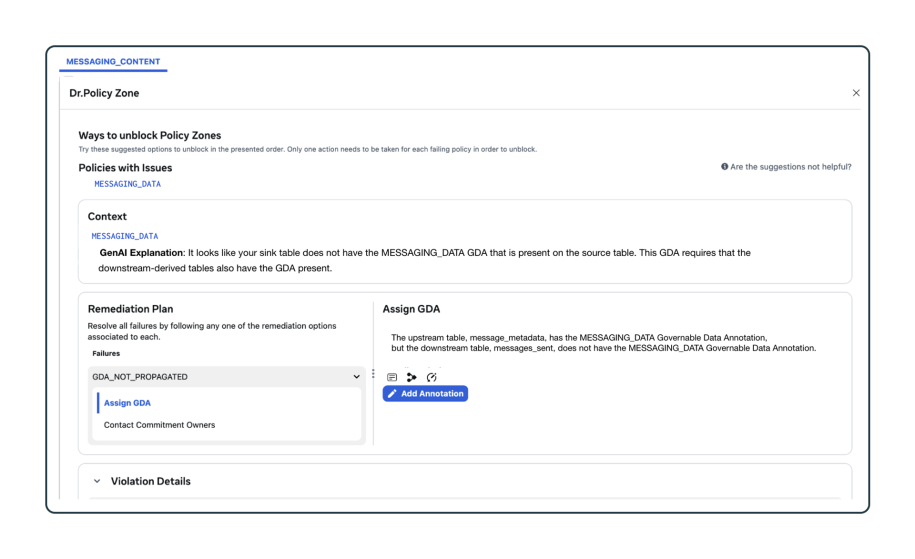Click the pencil icon on Add Annotation

coord(393,394)
